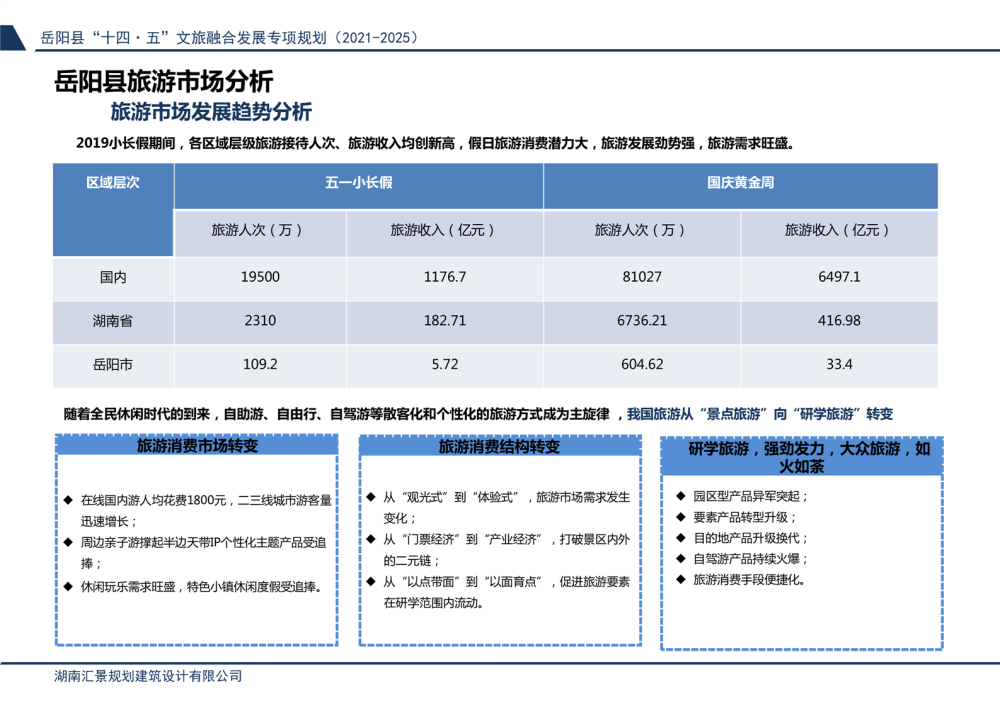Select the 国庆黄金周 table header
This screenshot has height=706, width=1000.
pyautogui.click(x=740, y=184)
